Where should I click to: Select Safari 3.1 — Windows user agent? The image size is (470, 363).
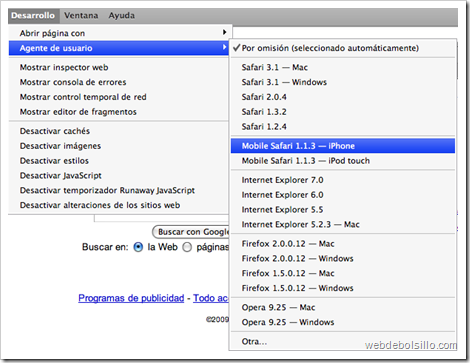click(x=343, y=82)
